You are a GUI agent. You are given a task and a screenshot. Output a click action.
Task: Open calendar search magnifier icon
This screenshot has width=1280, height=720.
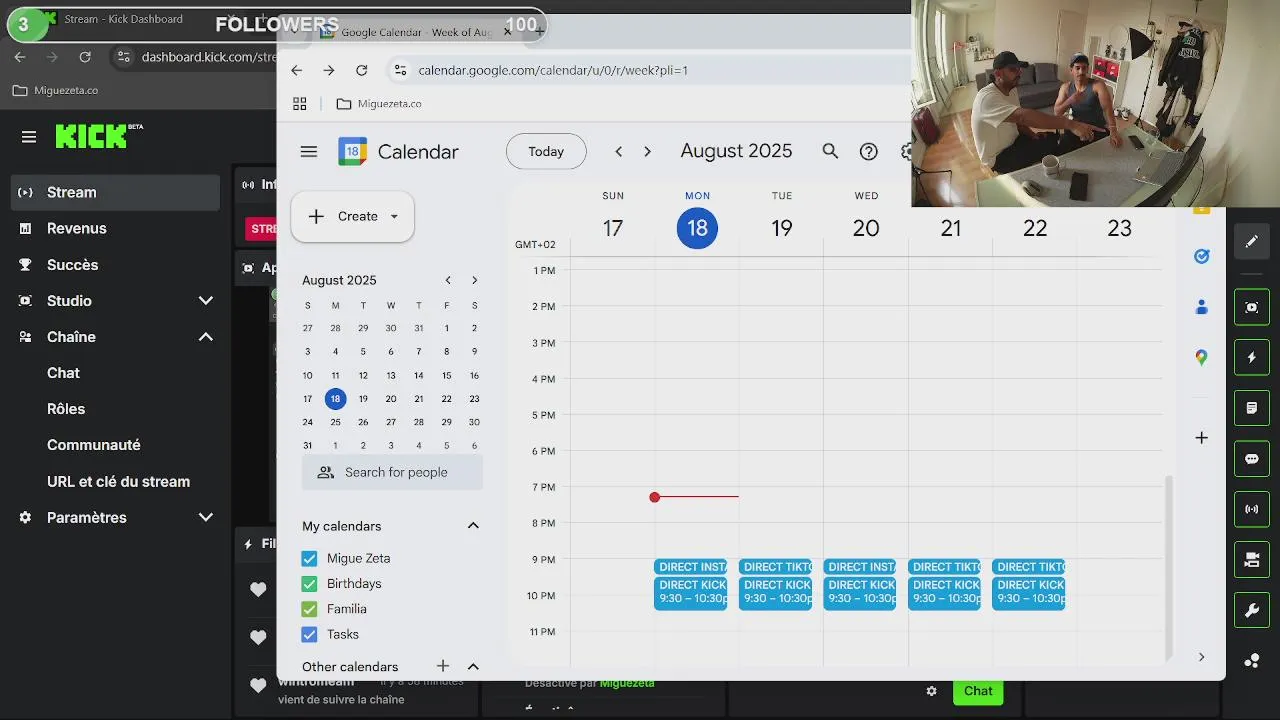tap(830, 151)
